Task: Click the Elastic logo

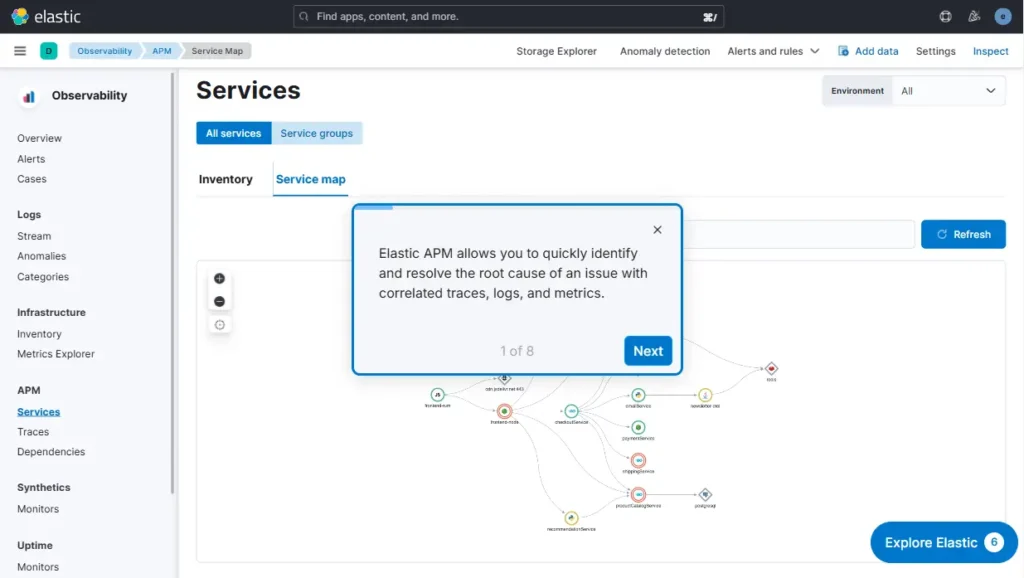Action: 46,16
